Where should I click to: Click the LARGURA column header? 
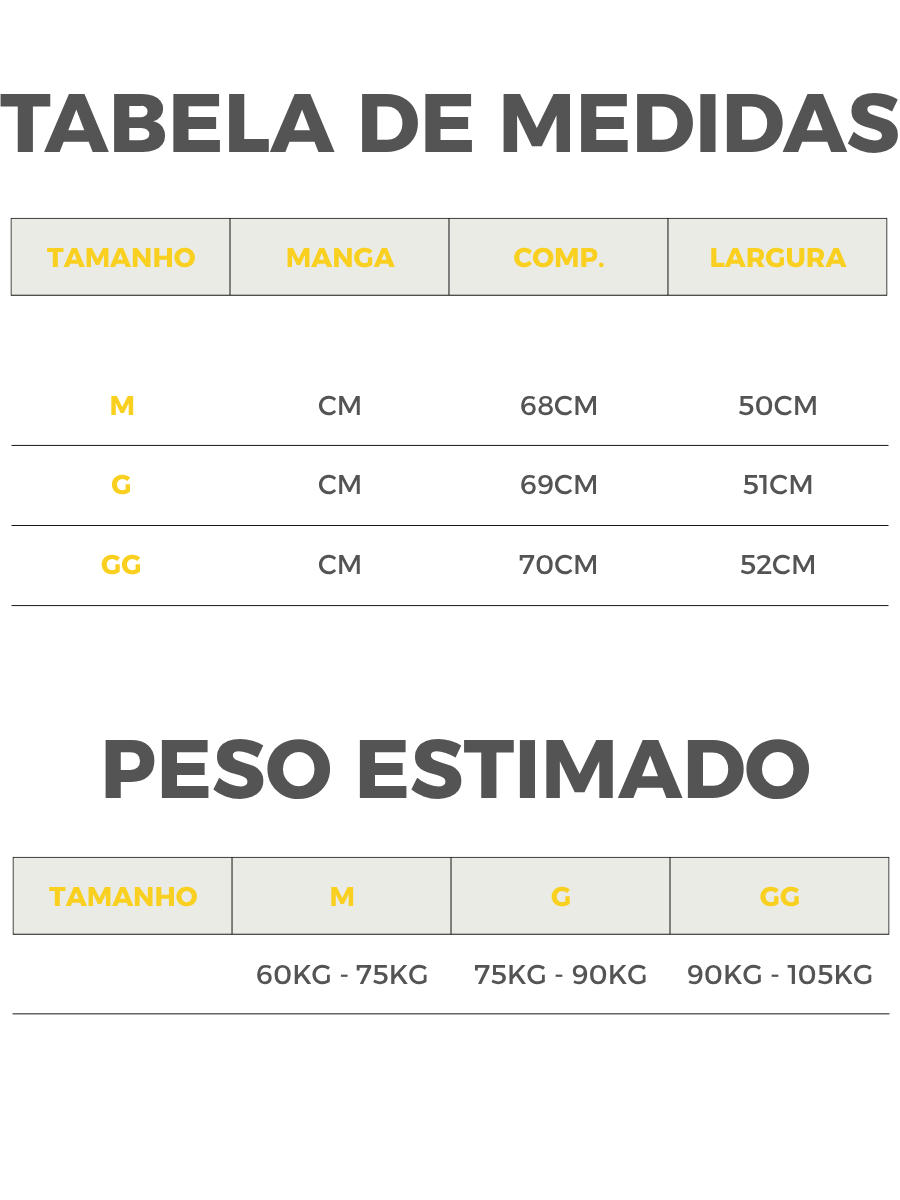[778, 258]
